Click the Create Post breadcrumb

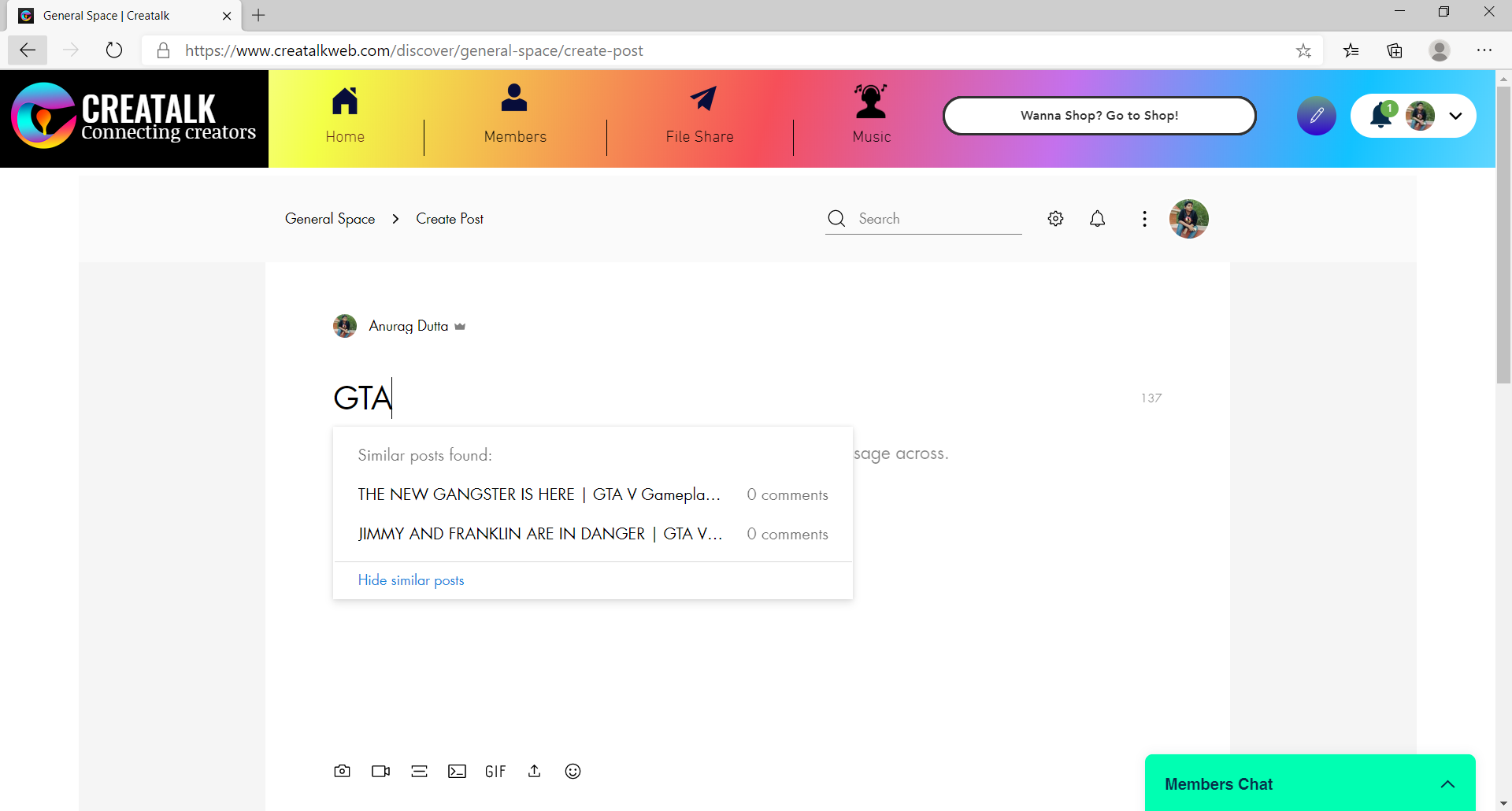[x=450, y=219]
